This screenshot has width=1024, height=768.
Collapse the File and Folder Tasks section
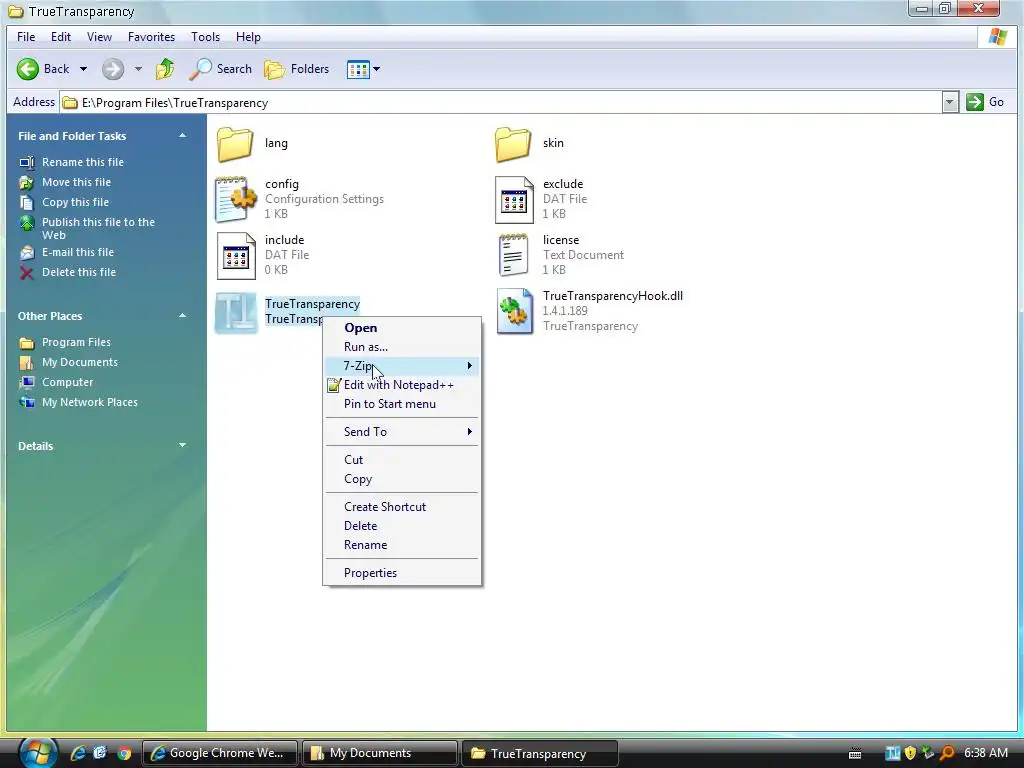[x=182, y=136]
